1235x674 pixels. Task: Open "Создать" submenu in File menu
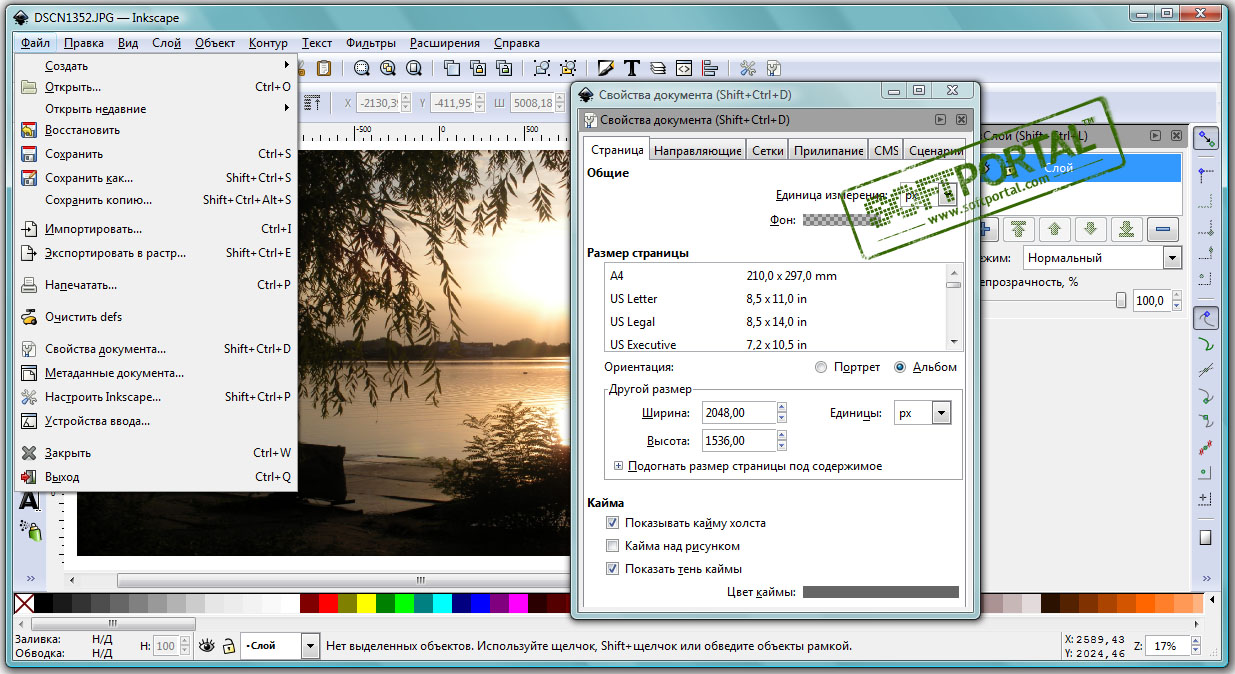[157, 66]
